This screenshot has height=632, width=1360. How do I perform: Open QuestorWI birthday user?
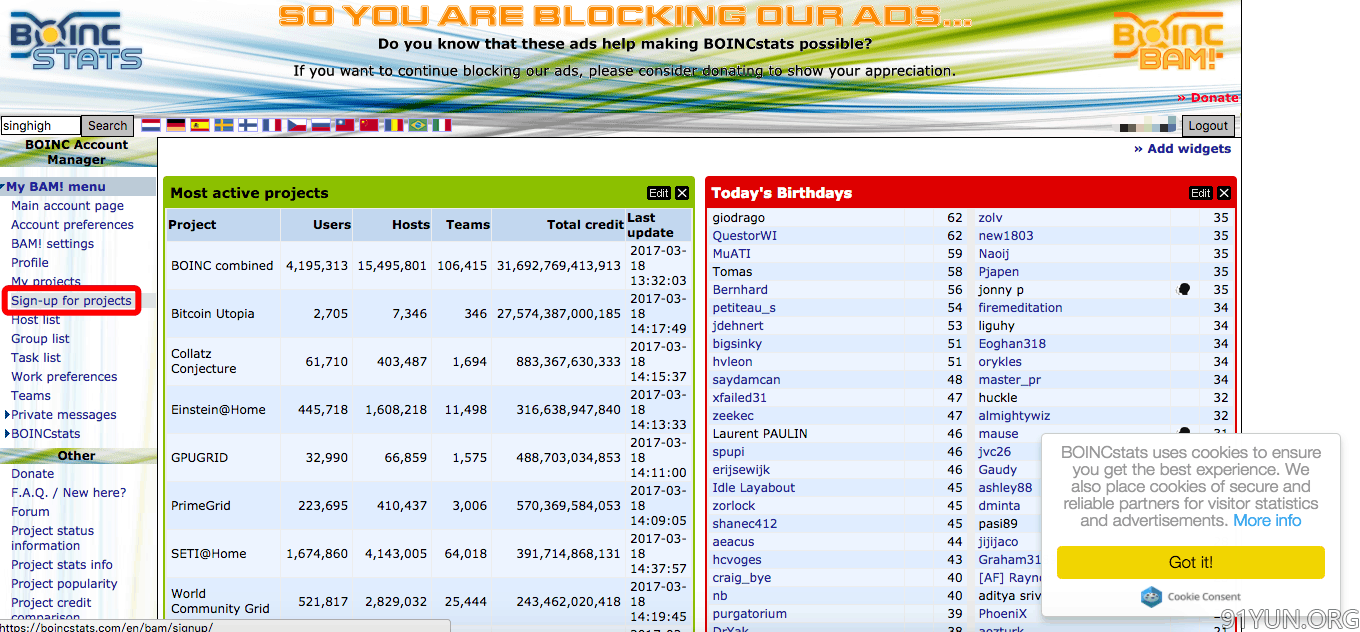744,236
